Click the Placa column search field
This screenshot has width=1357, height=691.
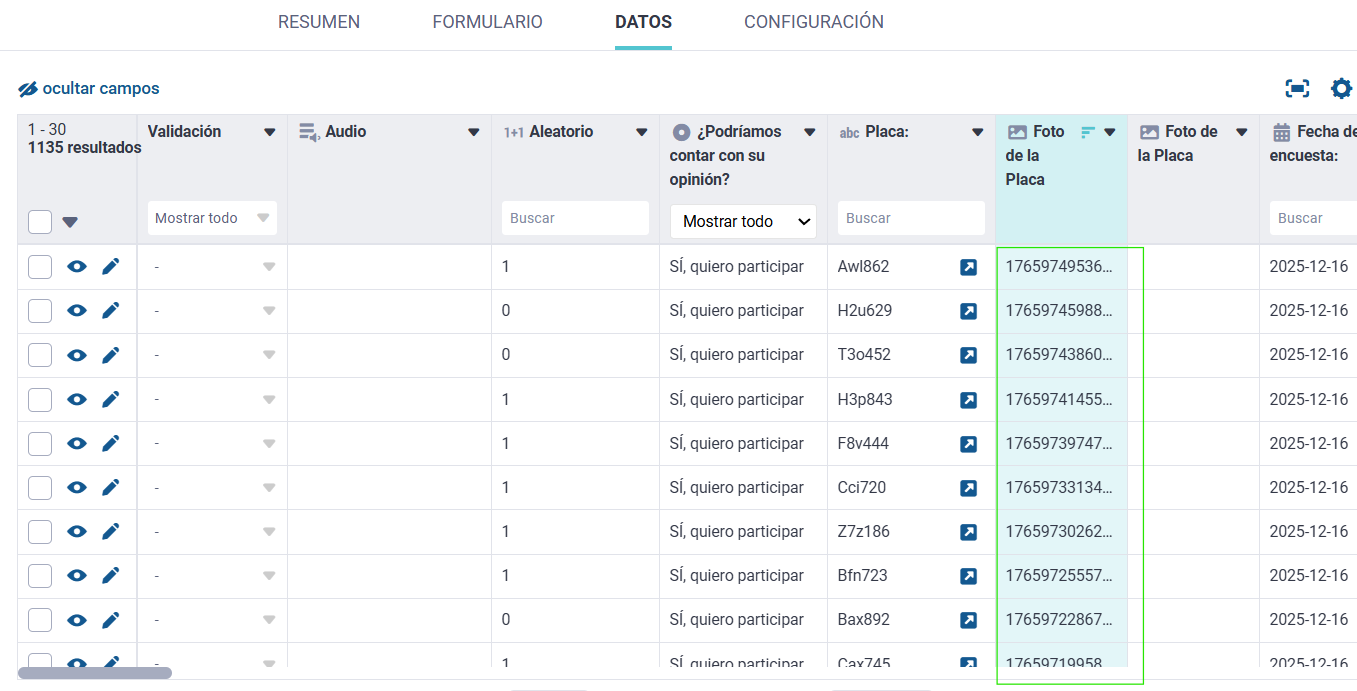910,218
